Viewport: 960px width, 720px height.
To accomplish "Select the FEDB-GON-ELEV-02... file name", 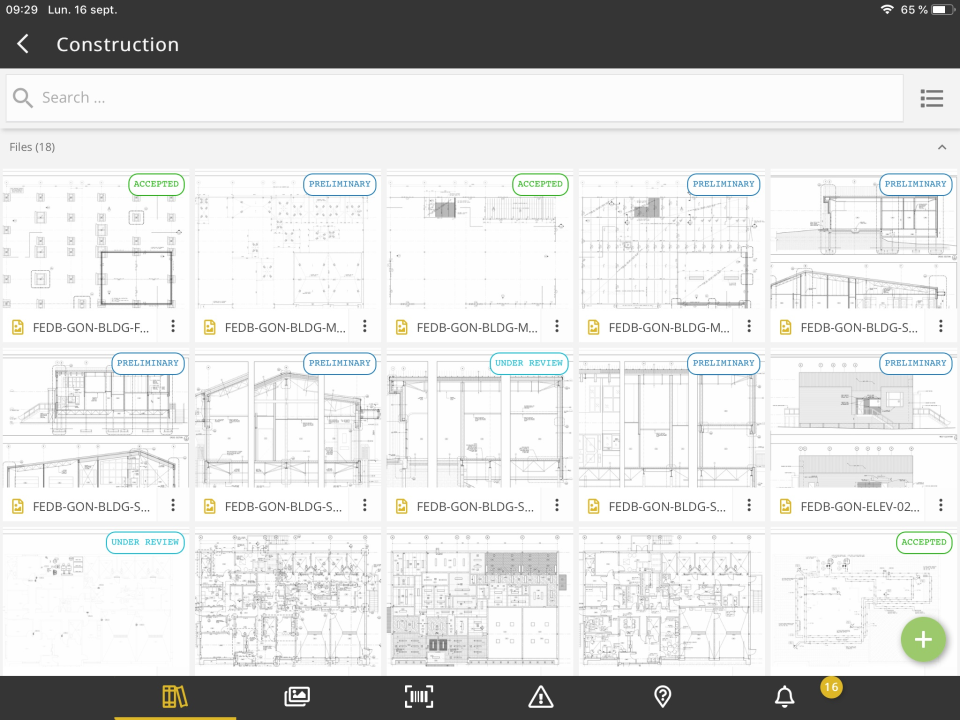I will (860, 506).
